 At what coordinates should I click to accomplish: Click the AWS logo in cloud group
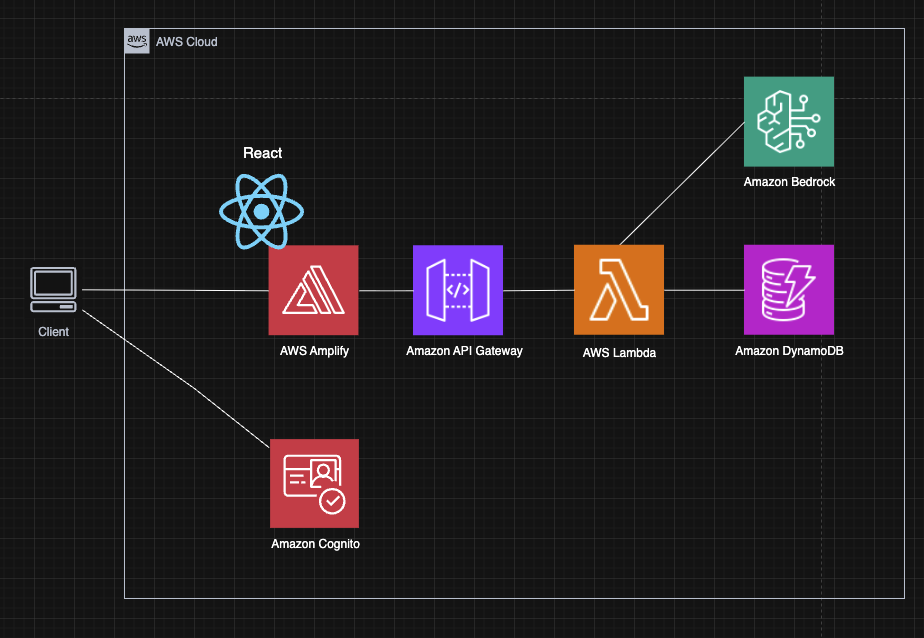click(137, 41)
